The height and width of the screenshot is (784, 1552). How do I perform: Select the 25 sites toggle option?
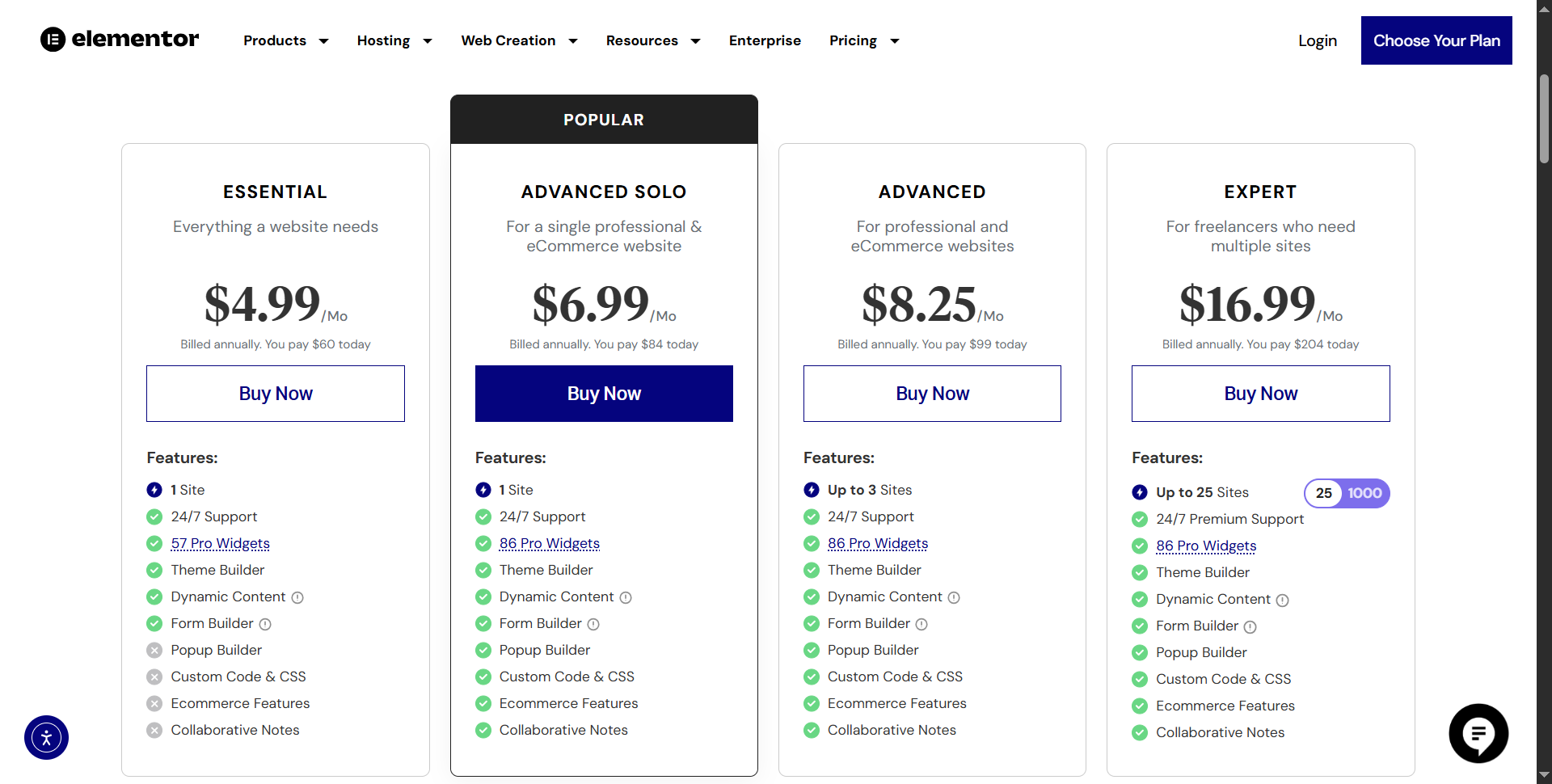(1323, 493)
